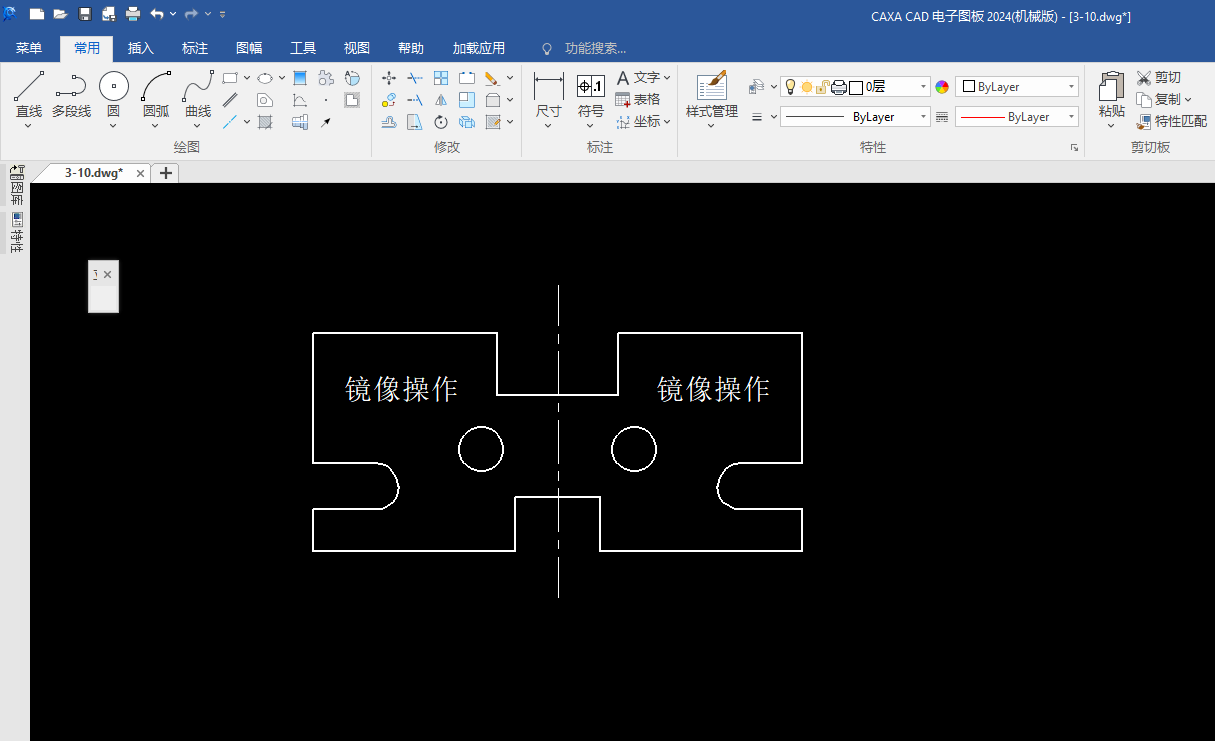Pick the parallel lines tool icon
This screenshot has width=1215, height=741.
click(230, 100)
